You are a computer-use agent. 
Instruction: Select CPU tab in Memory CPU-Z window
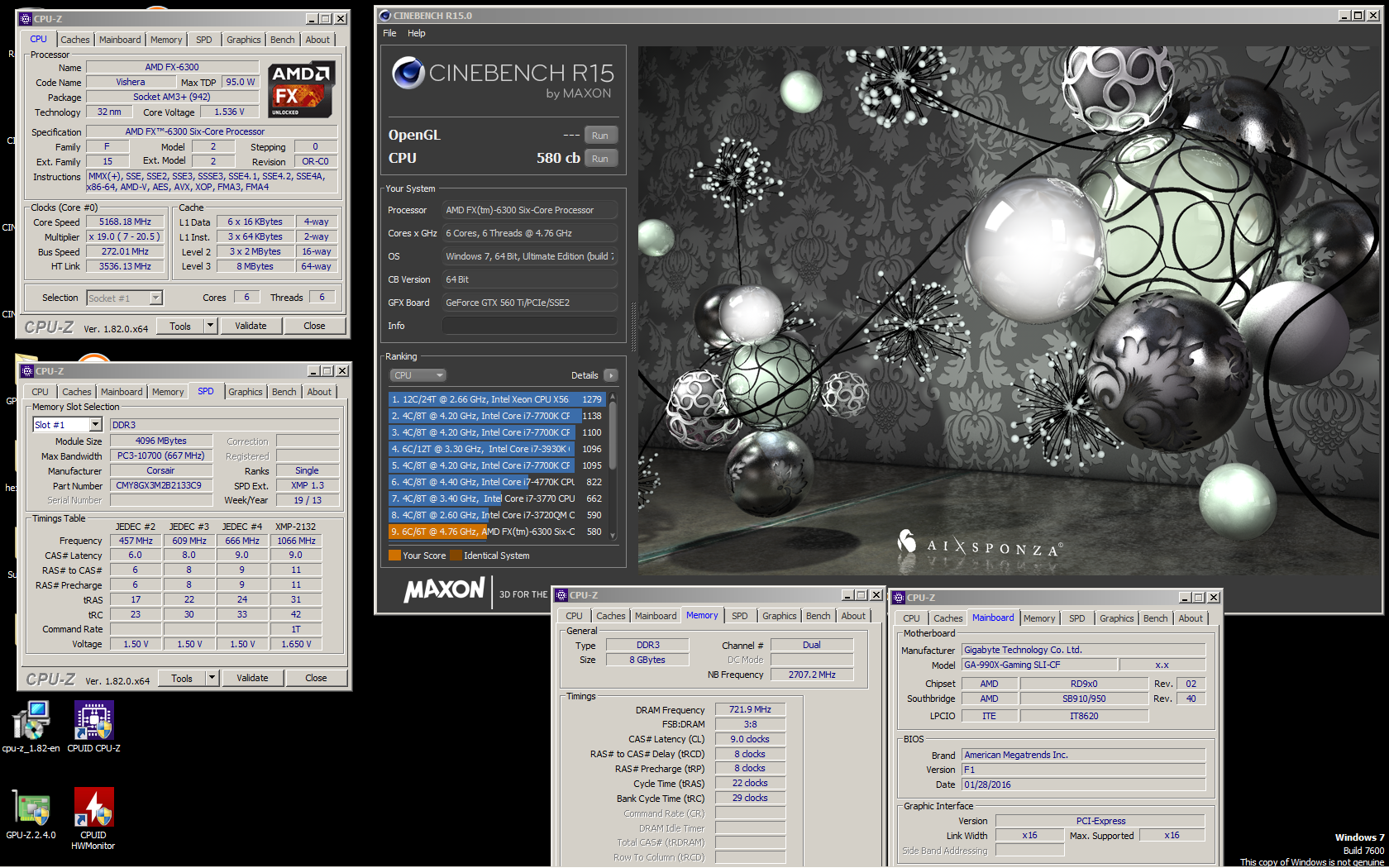click(575, 616)
